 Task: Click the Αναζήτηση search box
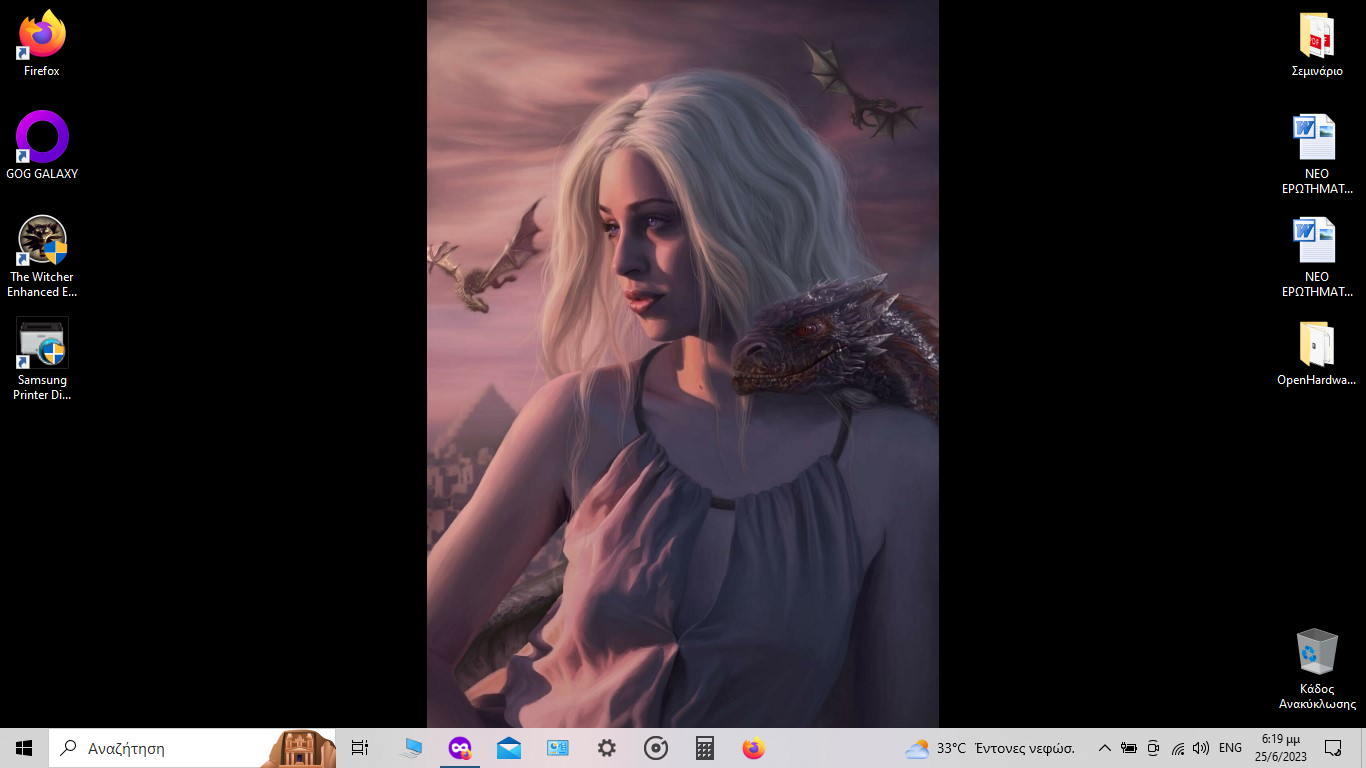tap(192, 748)
